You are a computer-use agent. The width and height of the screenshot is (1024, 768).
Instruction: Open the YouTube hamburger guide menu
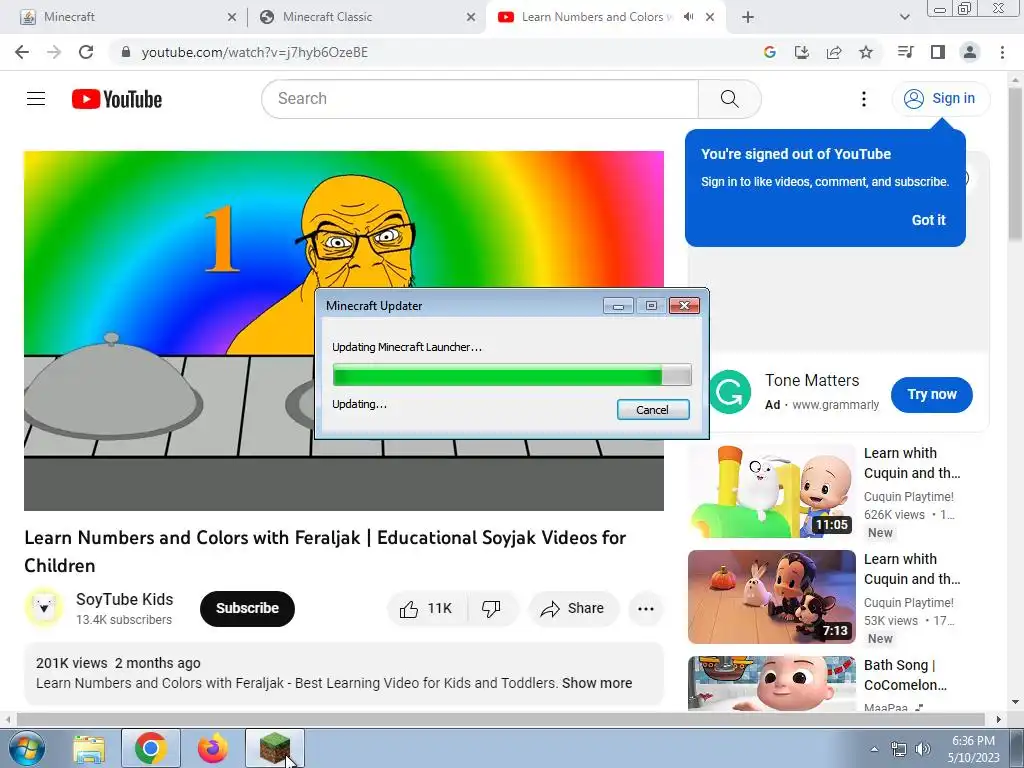point(36,99)
